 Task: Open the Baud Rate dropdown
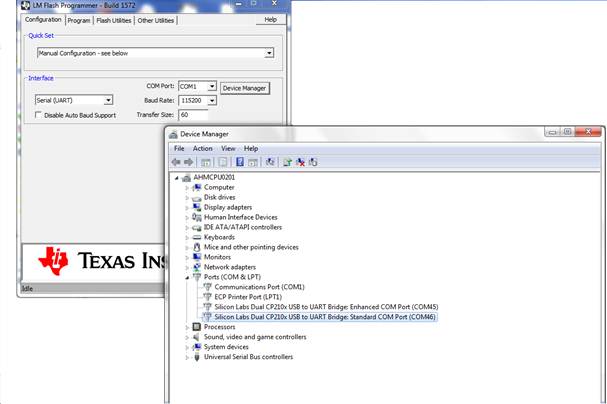[212, 100]
